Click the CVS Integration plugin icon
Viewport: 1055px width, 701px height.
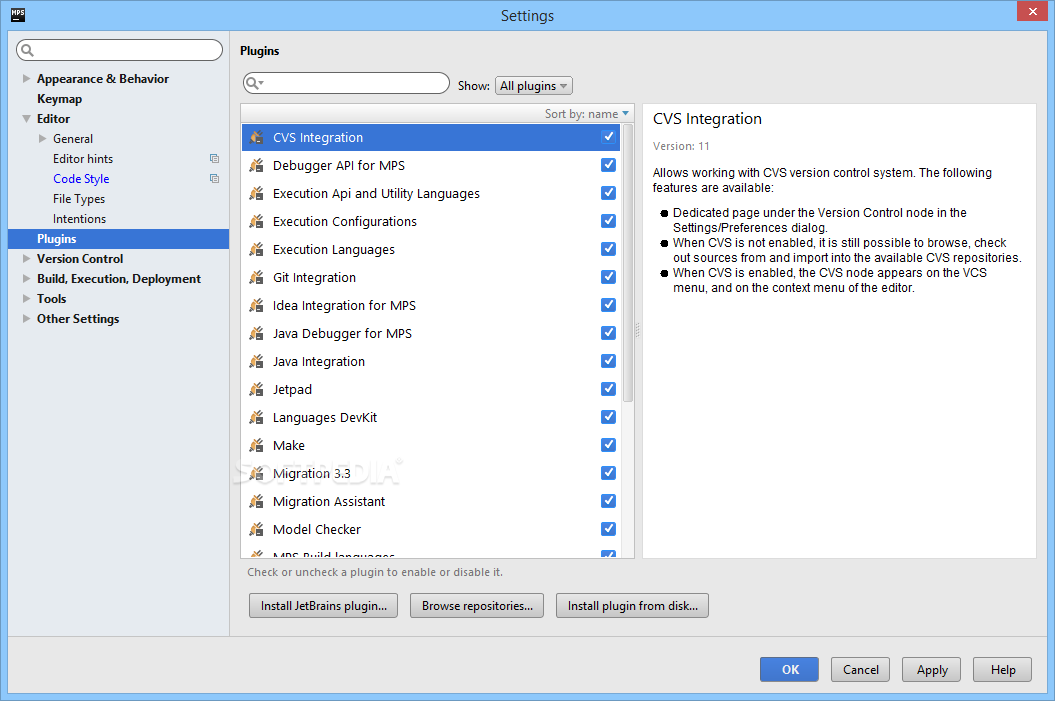click(256, 137)
